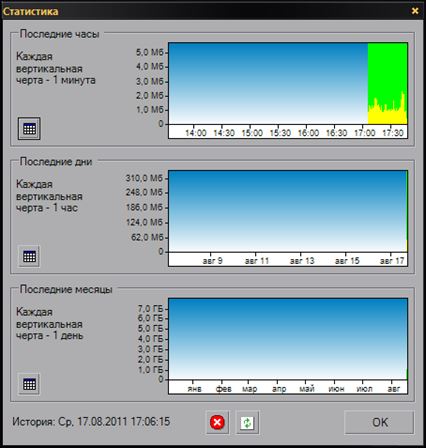The width and height of the screenshot is (426, 448).
Task: Select the авг mark on monthly axis
Action: coord(394,389)
